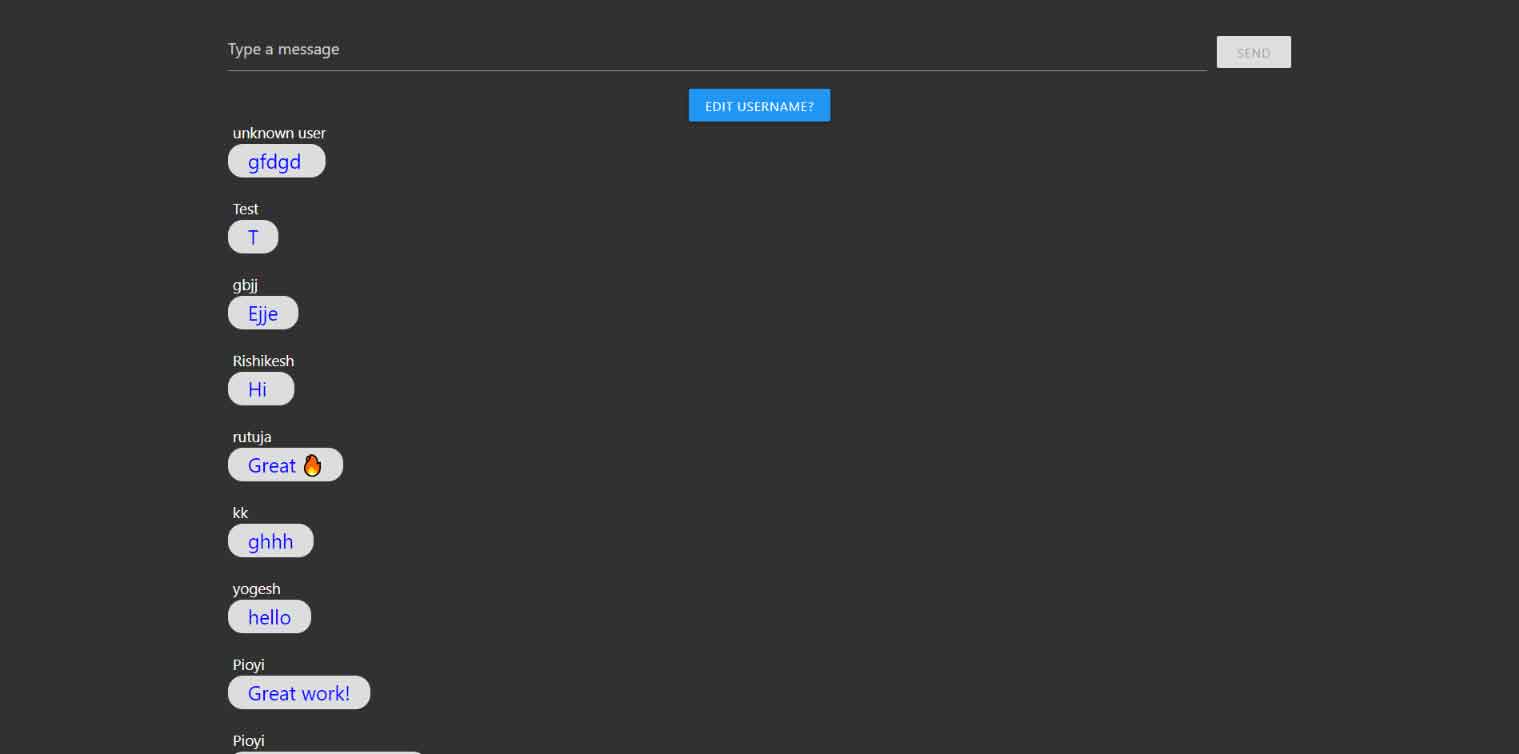Click the Hi message from Rishikesh
This screenshot has width=1519, height=754.
coord(261,389)
